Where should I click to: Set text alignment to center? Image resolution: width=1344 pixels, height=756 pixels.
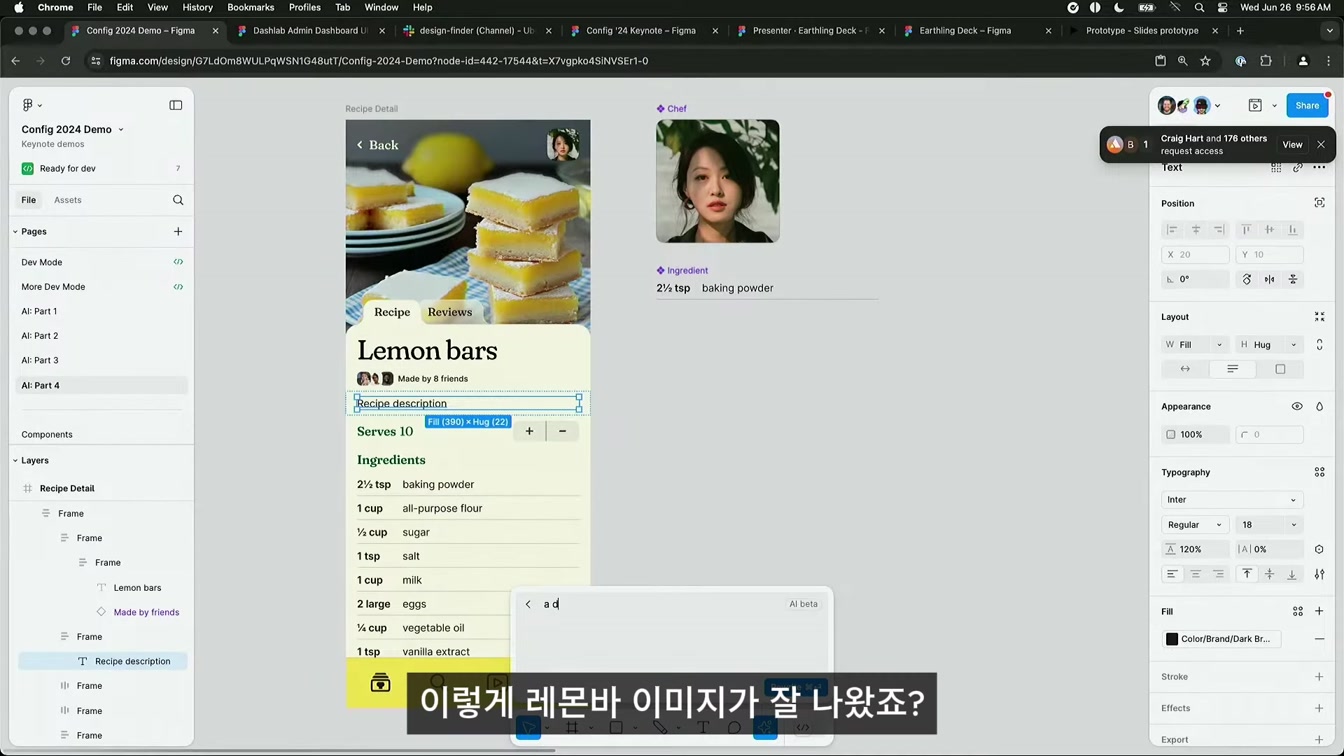tap(1195, 574)
